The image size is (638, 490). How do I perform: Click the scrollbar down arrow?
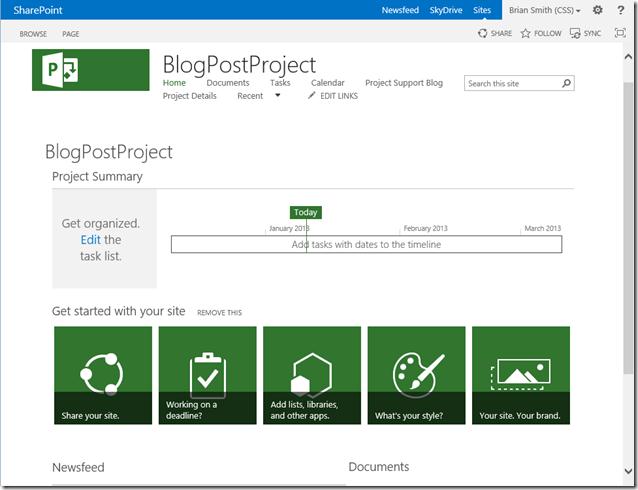pos(628,471)
